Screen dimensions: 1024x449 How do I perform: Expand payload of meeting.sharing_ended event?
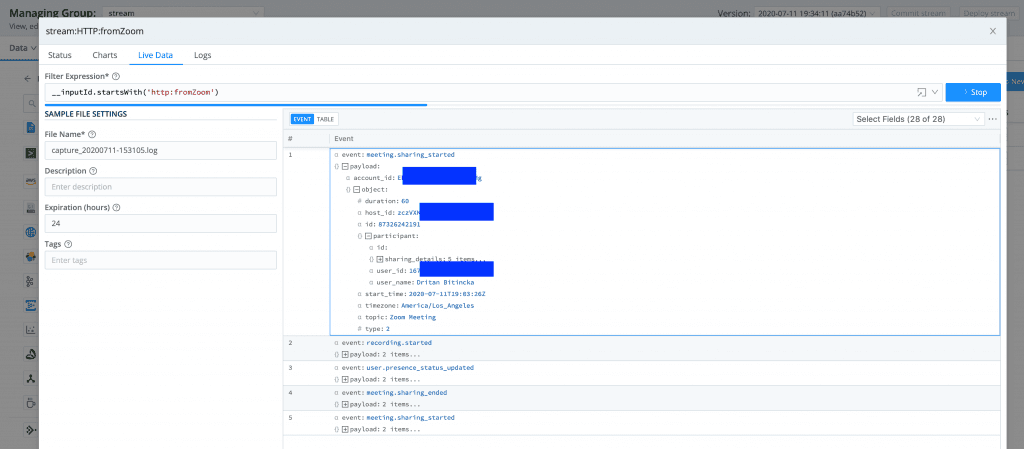[x=346, y=405]
